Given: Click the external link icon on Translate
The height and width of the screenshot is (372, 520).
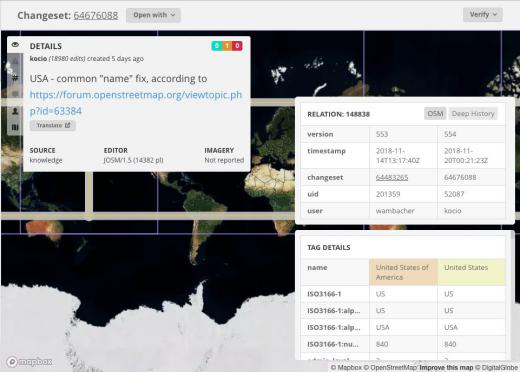Looking at the screenshot, I should point(68,125).
